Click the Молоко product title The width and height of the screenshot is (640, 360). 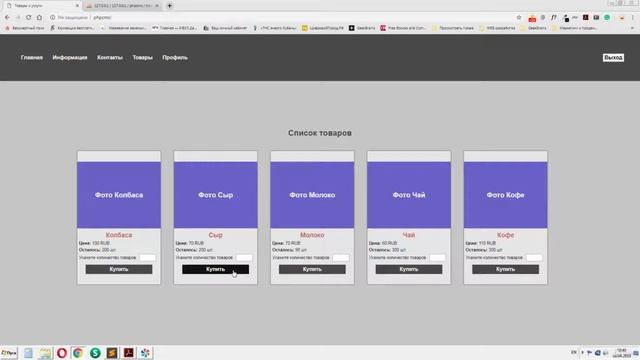[312, 235]
